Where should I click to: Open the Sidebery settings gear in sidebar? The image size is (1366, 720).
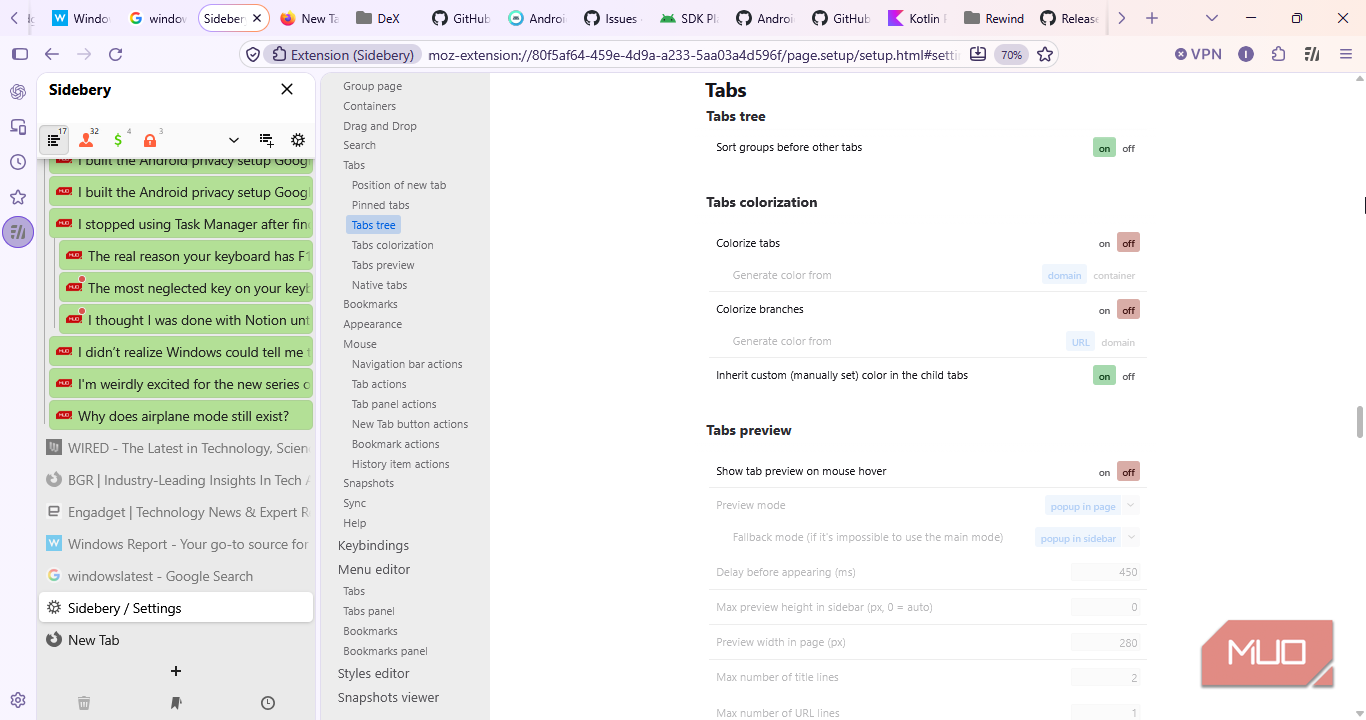point(298,140)
